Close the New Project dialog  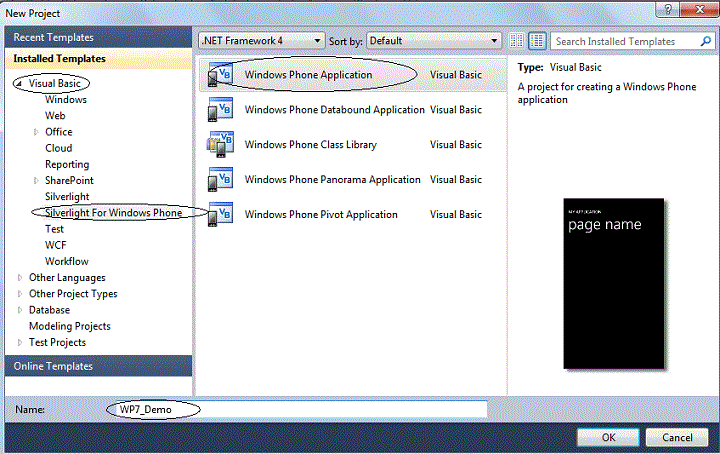click(699, 9)
